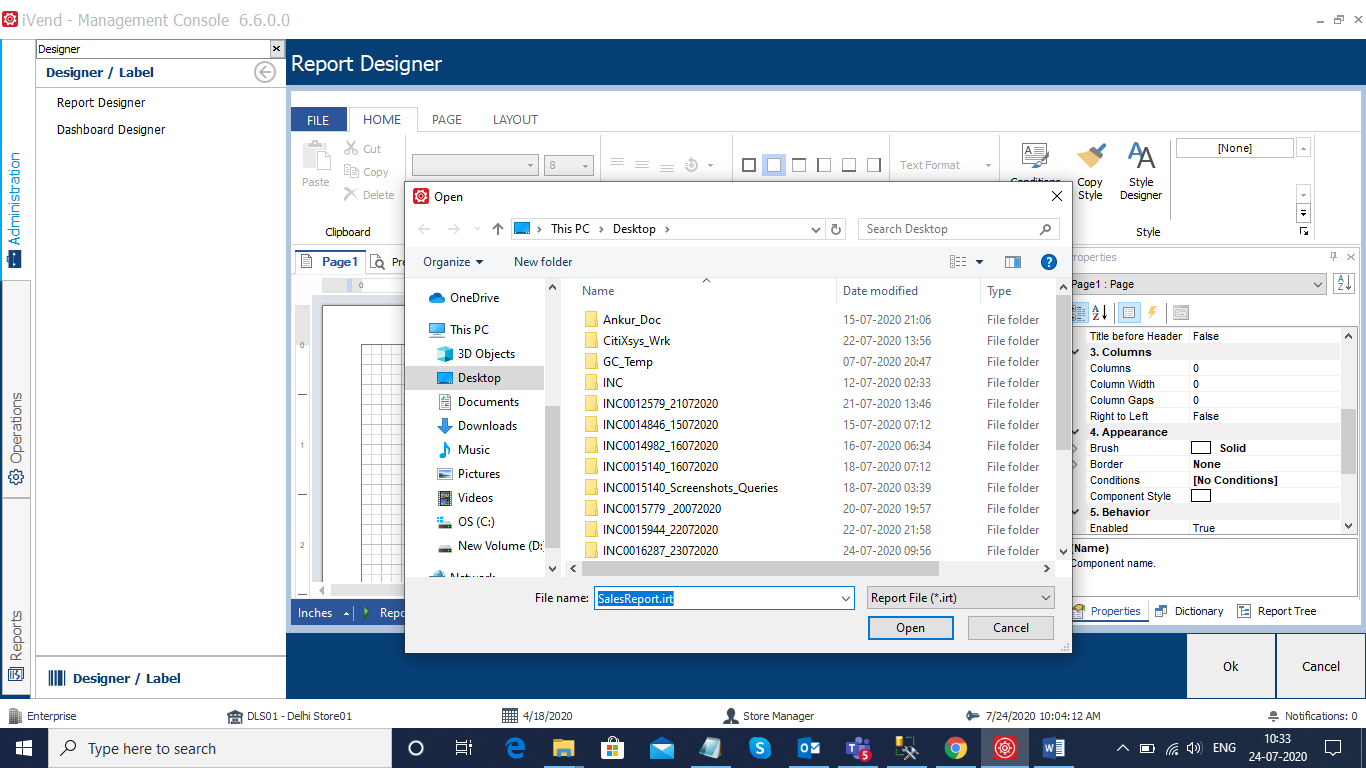Click the A-Z sort icon beside Page1 : Page

click(x=1344, y=285)
